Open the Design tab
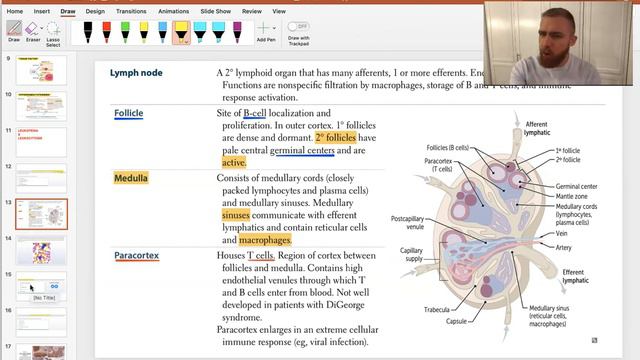The height and width of the screenshot is (360, 640). point(95,11)
